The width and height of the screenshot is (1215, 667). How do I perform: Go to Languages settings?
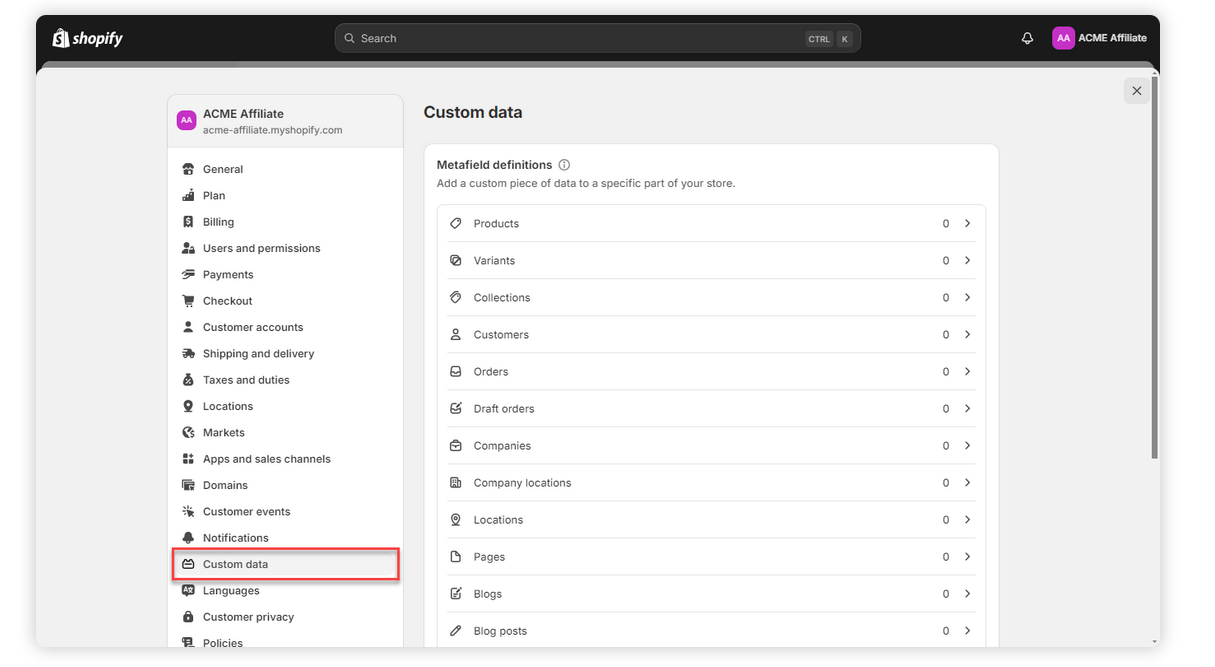coord(231,591)
